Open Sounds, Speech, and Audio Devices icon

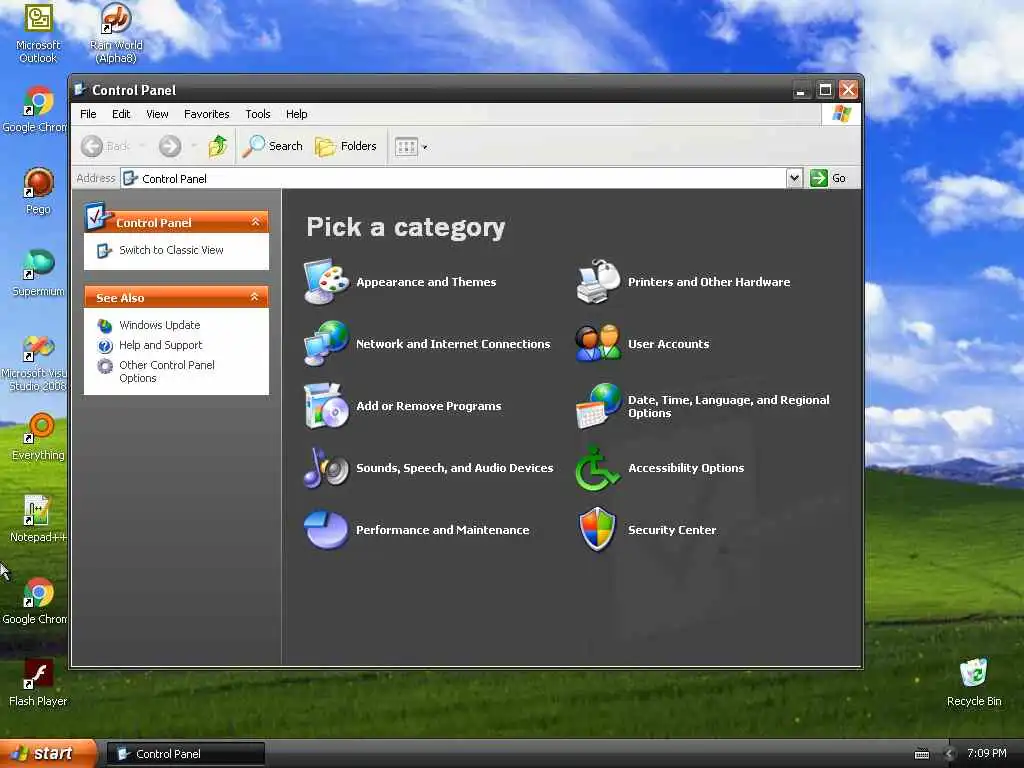click(x=326, y=468)
